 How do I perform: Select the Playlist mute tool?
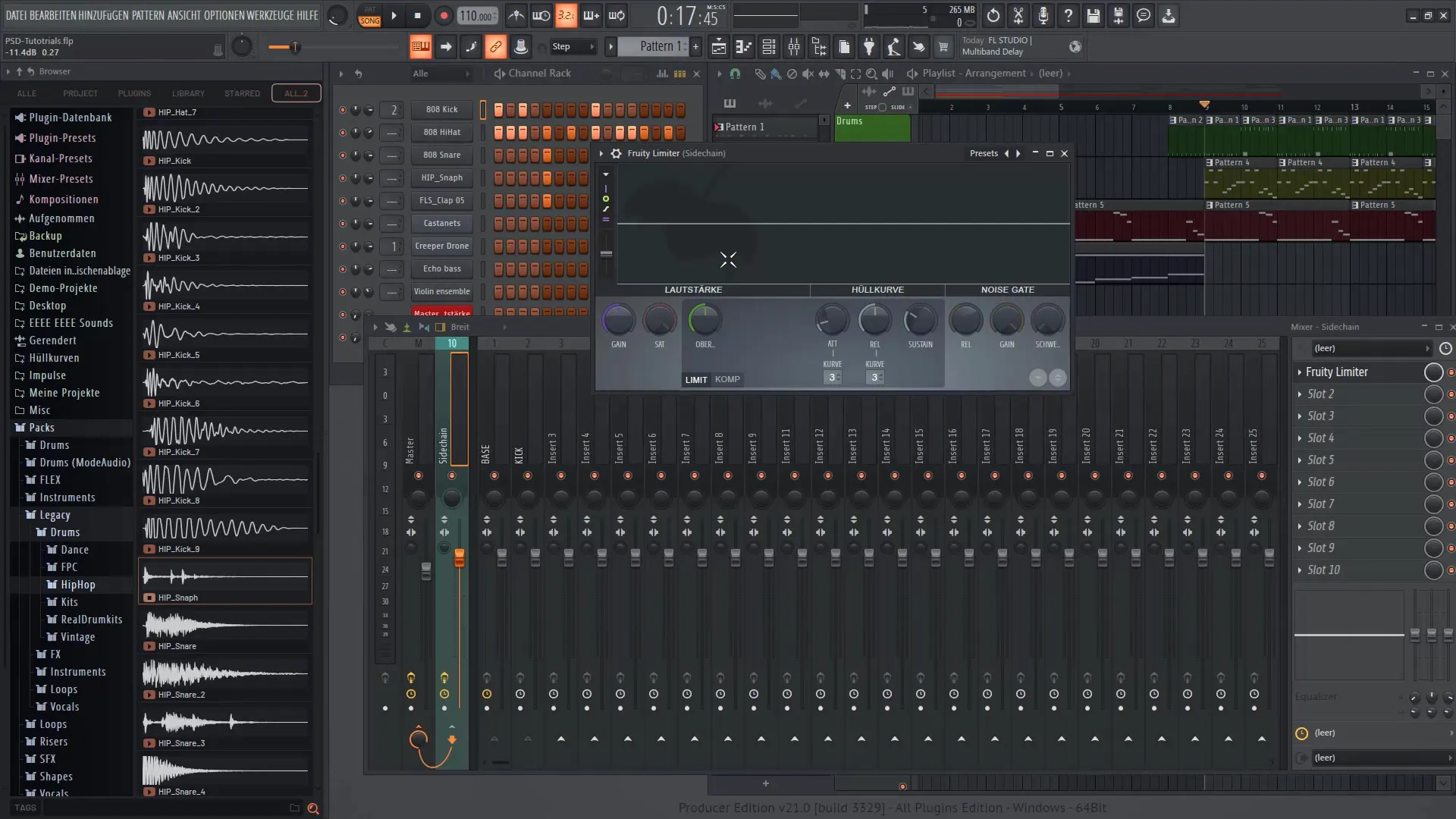point(808,74)
